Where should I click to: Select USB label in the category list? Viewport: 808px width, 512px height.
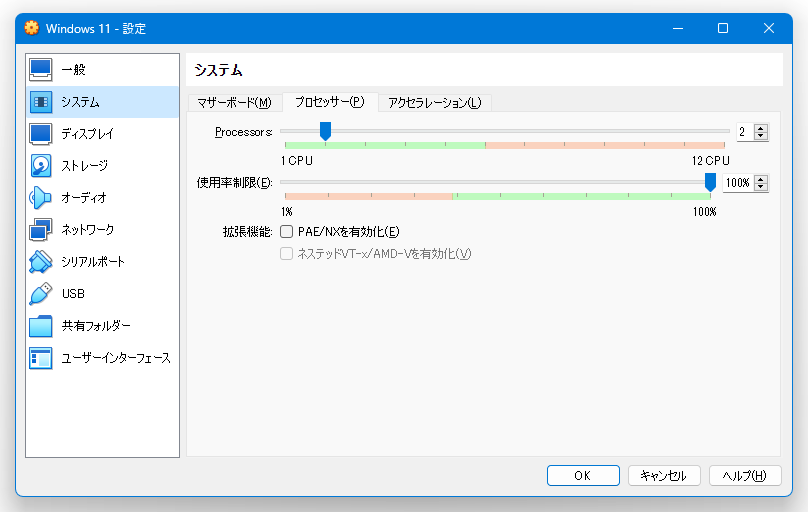tap(73, 294)
